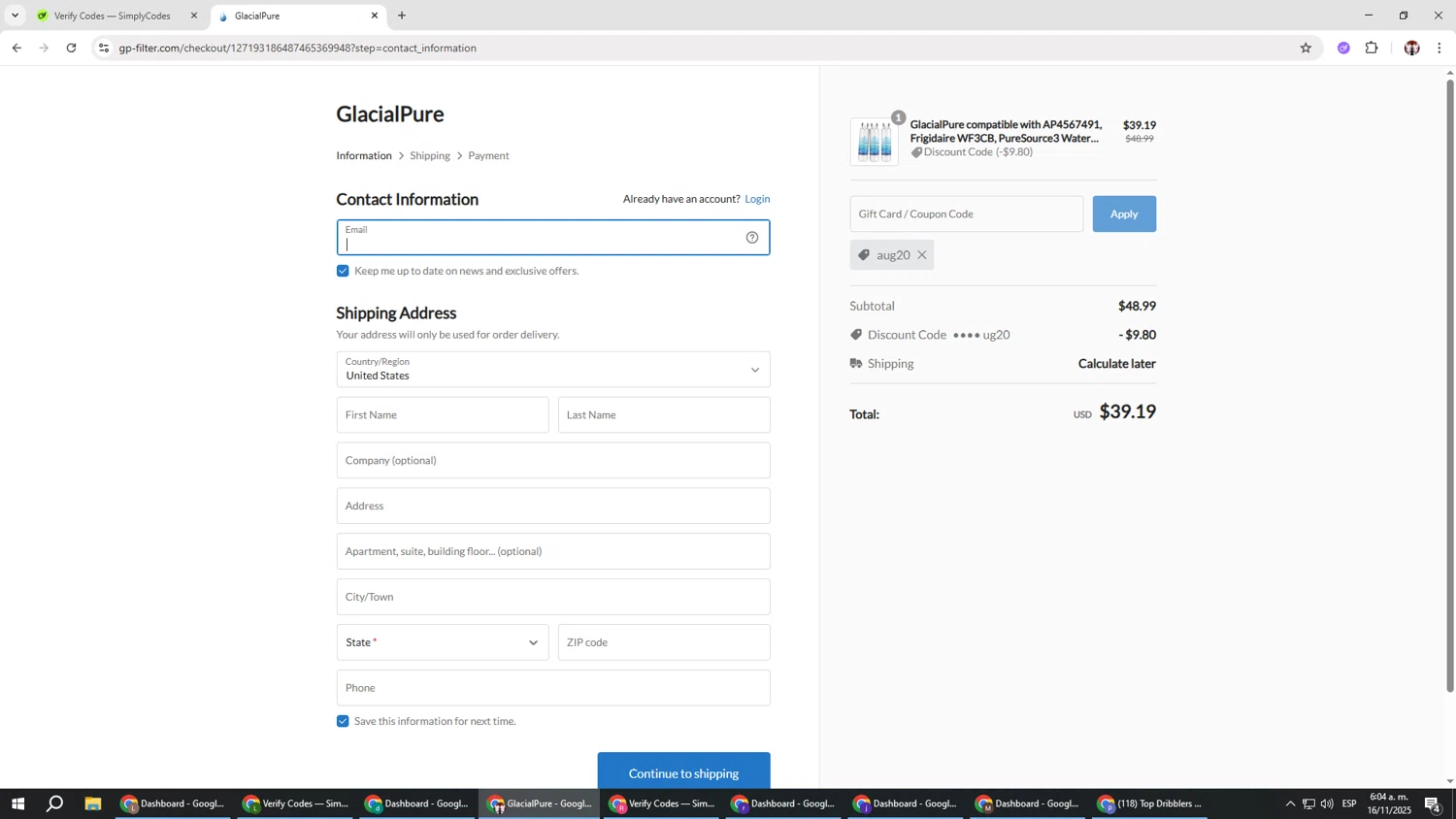Close the Verify Codes — SimplyCodes tab
The height and width of the screenshot is (819, 1456).
click(194, 16)
